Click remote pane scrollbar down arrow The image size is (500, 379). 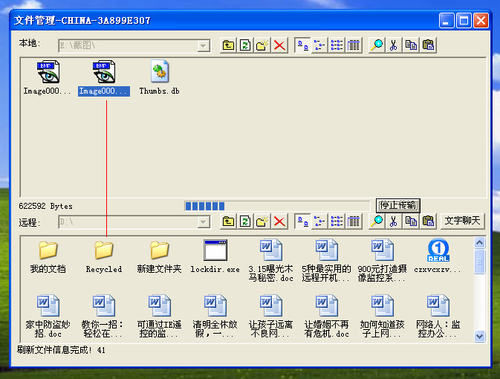[479, 336]
